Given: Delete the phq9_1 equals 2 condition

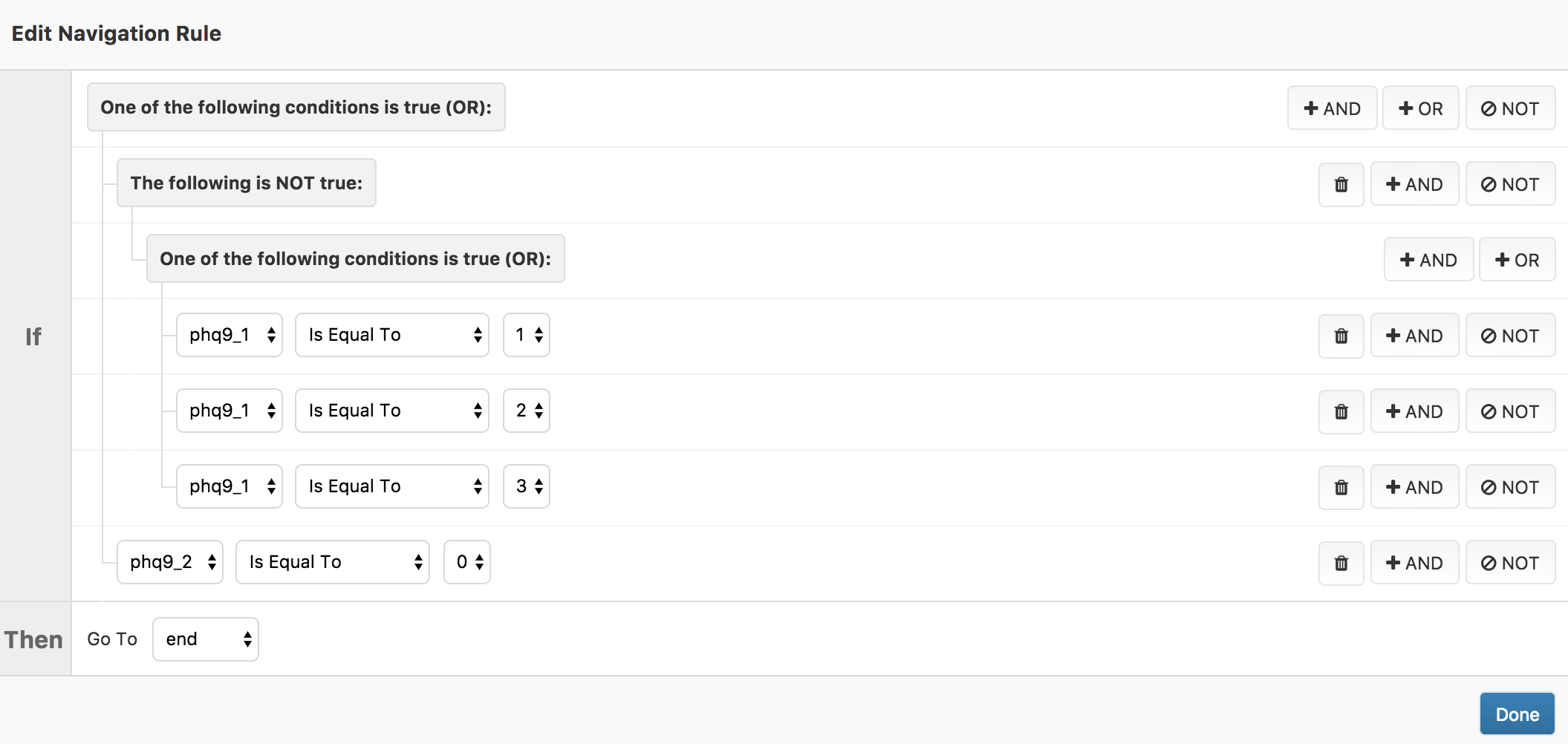Looking at the screenshot, I should (x=1341, y=412).
